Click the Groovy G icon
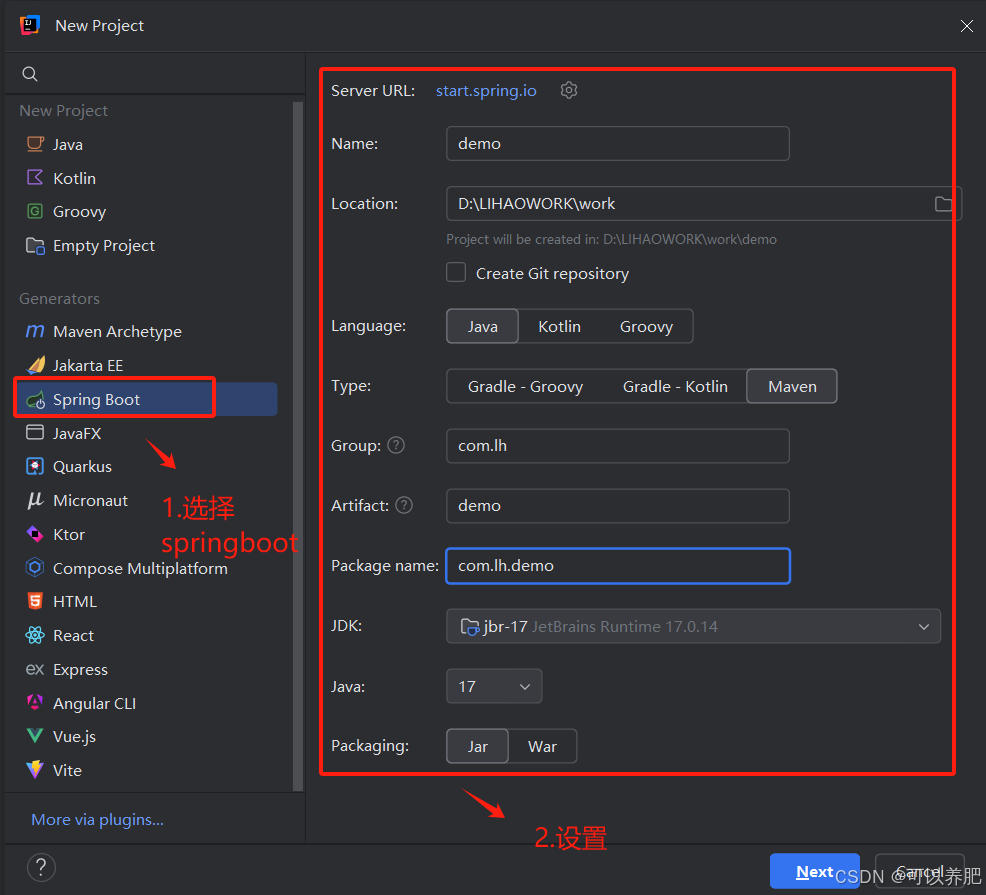The image size is (986, 895). 35,211
